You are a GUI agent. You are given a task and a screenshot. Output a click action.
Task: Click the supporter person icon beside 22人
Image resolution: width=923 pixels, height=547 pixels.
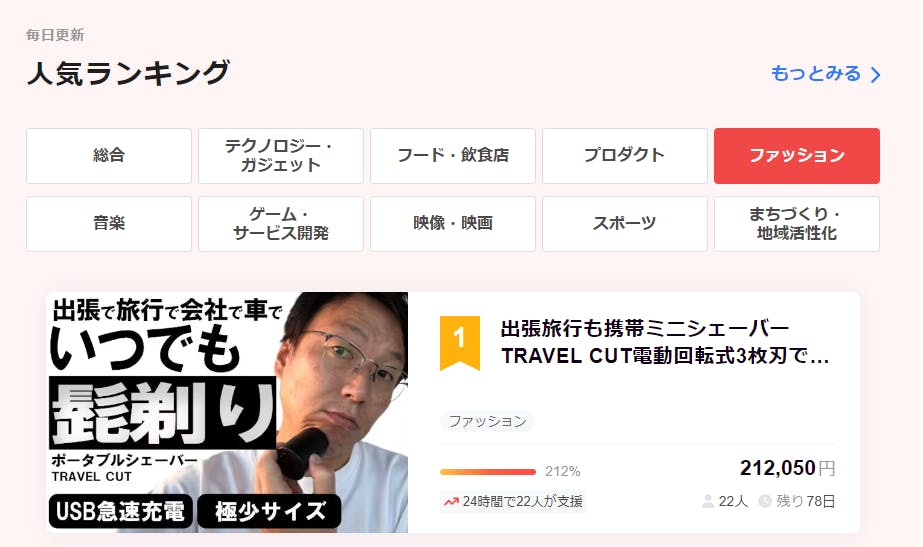point(708,501)
